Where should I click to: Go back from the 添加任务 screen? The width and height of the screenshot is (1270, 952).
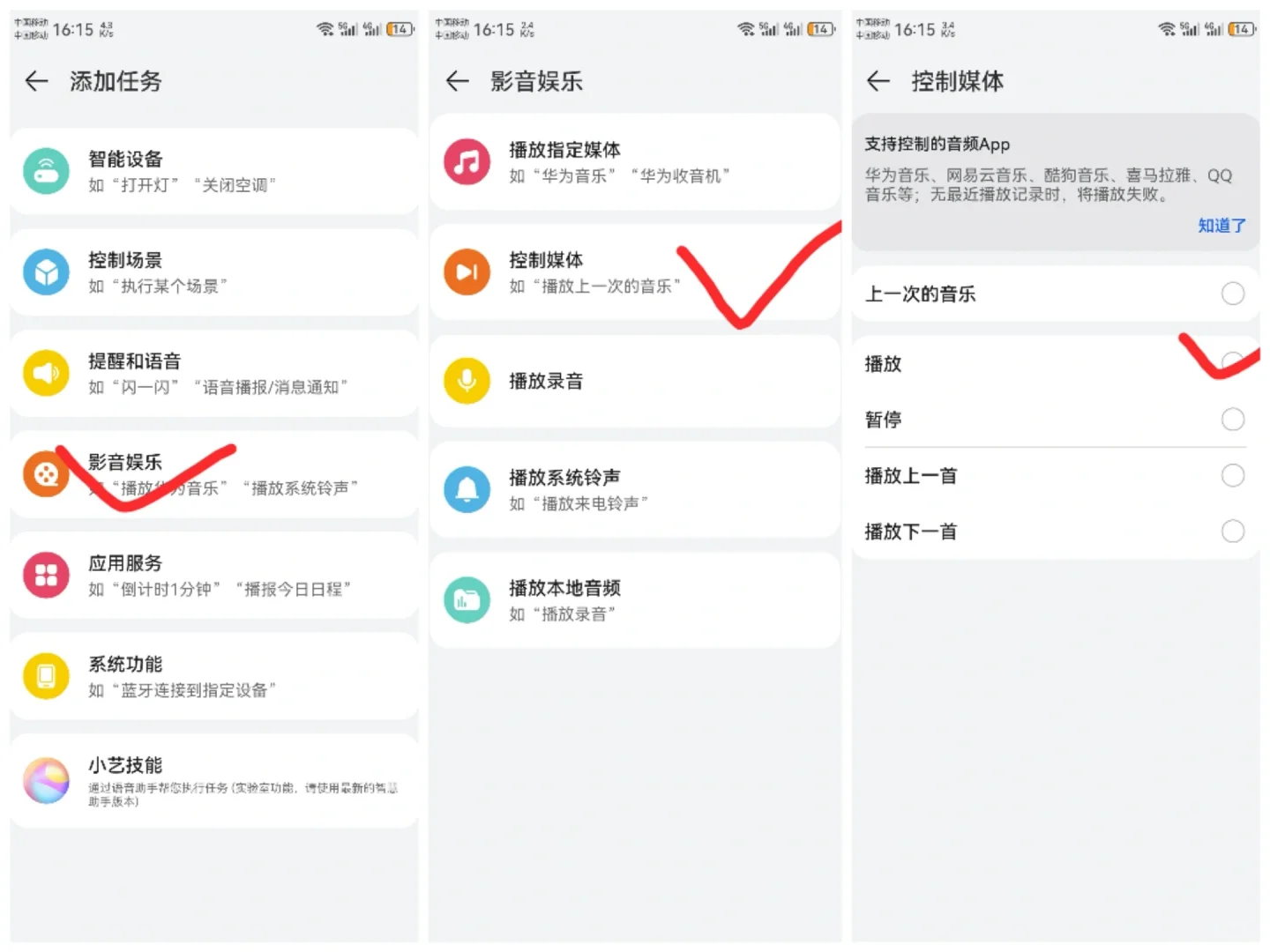(36, 81)
